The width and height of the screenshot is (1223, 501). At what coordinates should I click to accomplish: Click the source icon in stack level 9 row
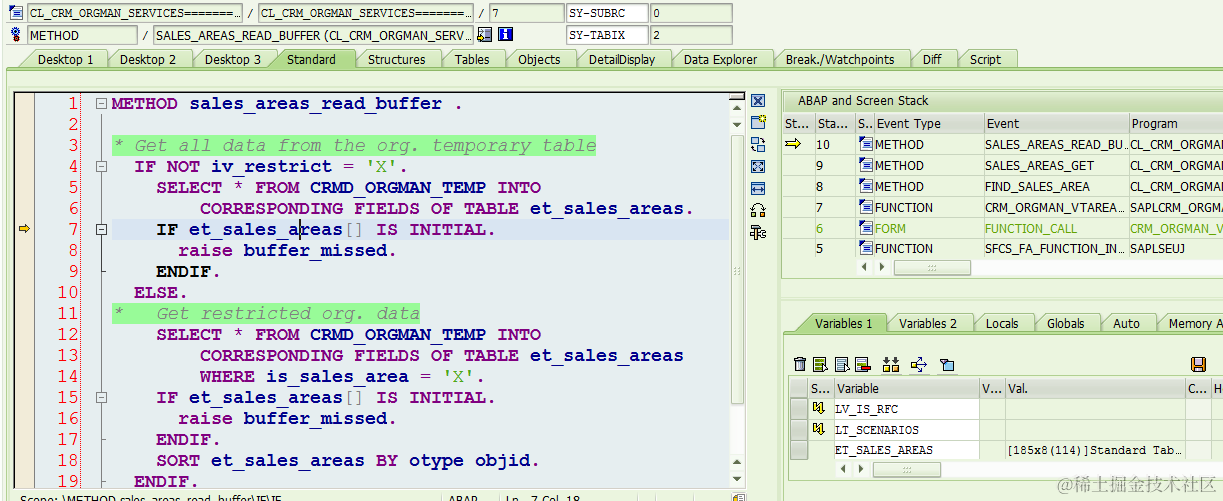coord(865,166)
